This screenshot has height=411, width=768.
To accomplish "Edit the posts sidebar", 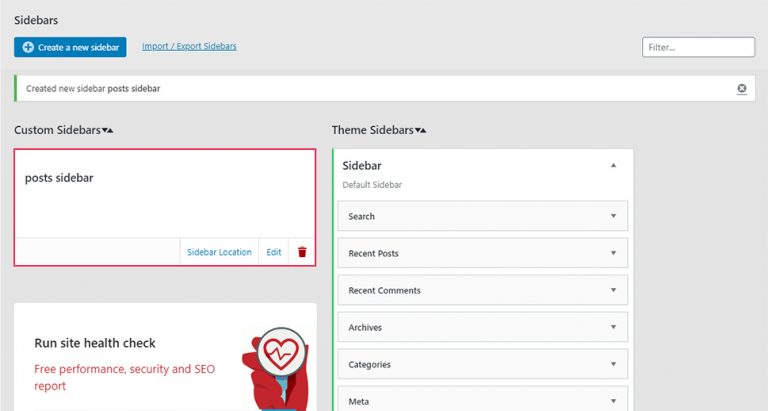I will (x=273, y=252).
